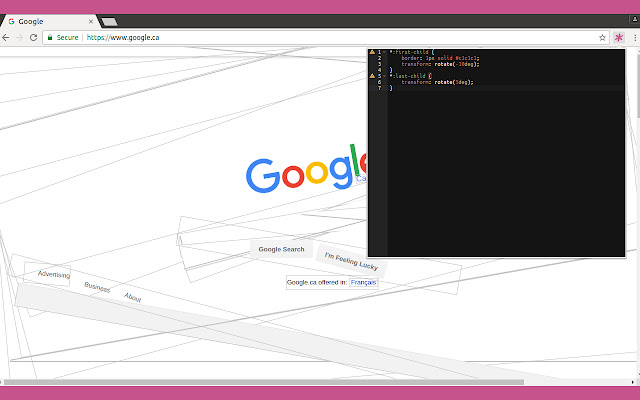
Task: Click the Google Search button
Action: [281, 249]
